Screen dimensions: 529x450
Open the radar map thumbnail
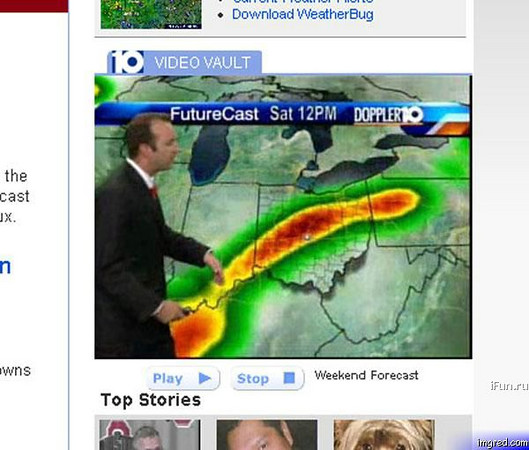point(151,15)
